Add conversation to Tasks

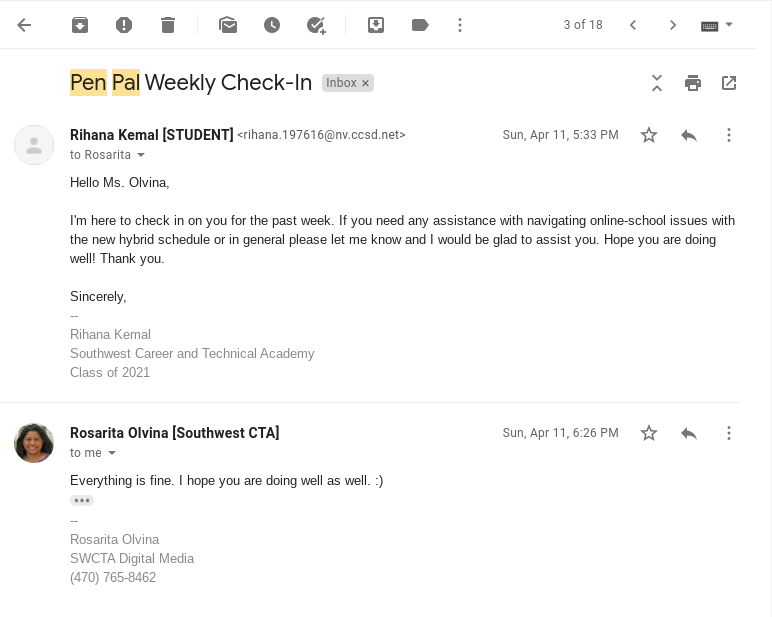[x=316, y=25]
